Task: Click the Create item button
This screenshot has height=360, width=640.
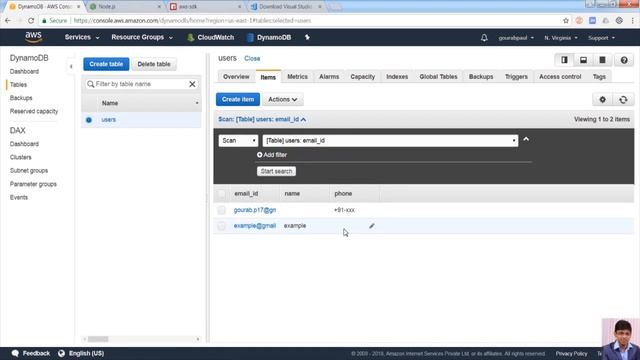Action: [238, 100]
